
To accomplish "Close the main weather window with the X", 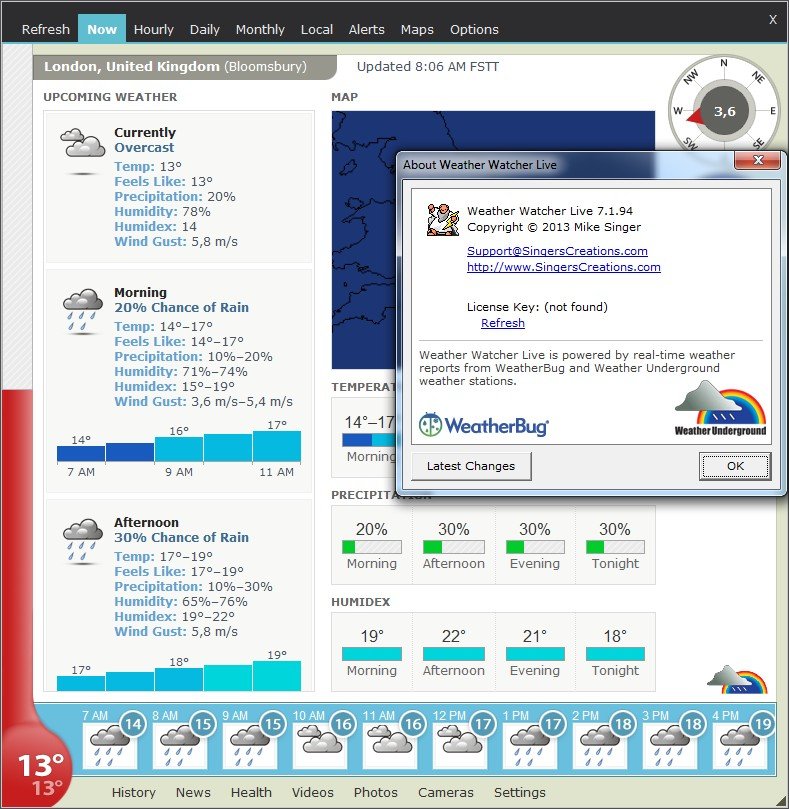I will point(772,20).
